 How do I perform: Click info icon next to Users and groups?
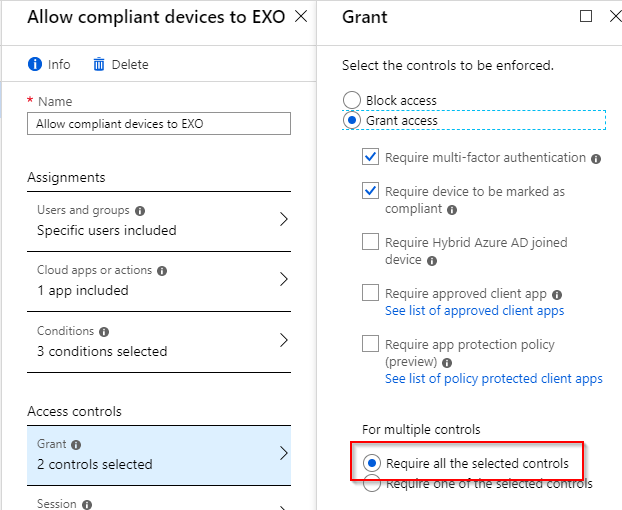pos(140,211)
